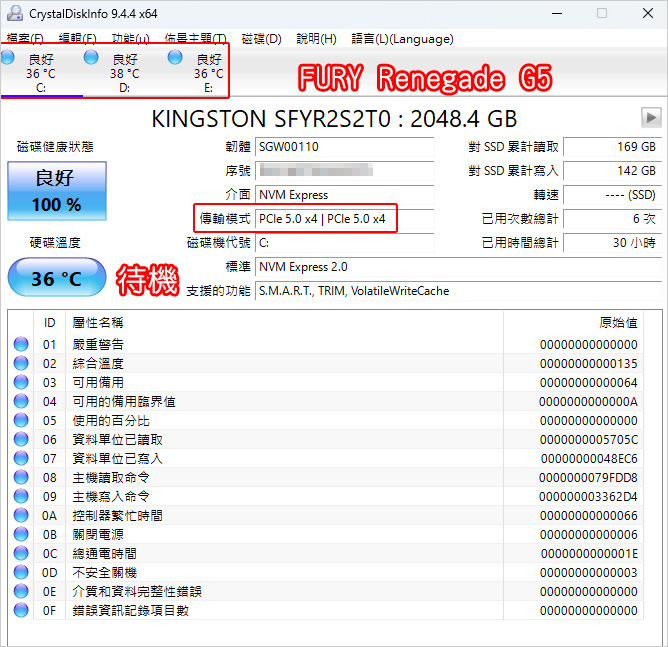Click the 屬性名稱 column header
Screen dimensions: 668x647
click(x=284, y=323)
